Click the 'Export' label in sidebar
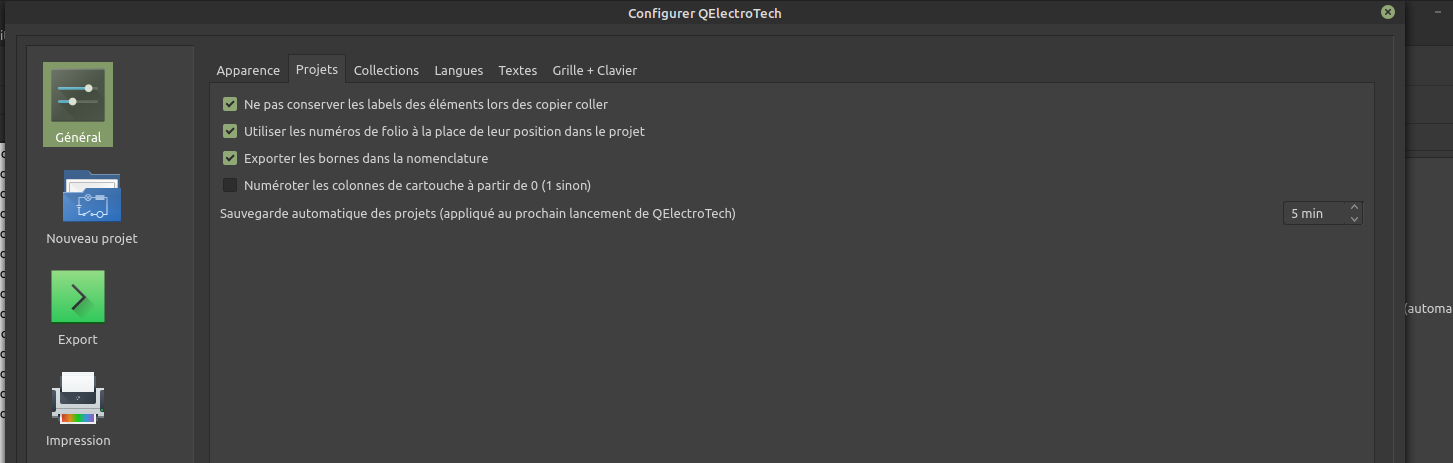1453x463 pixels. coord(78,340)
